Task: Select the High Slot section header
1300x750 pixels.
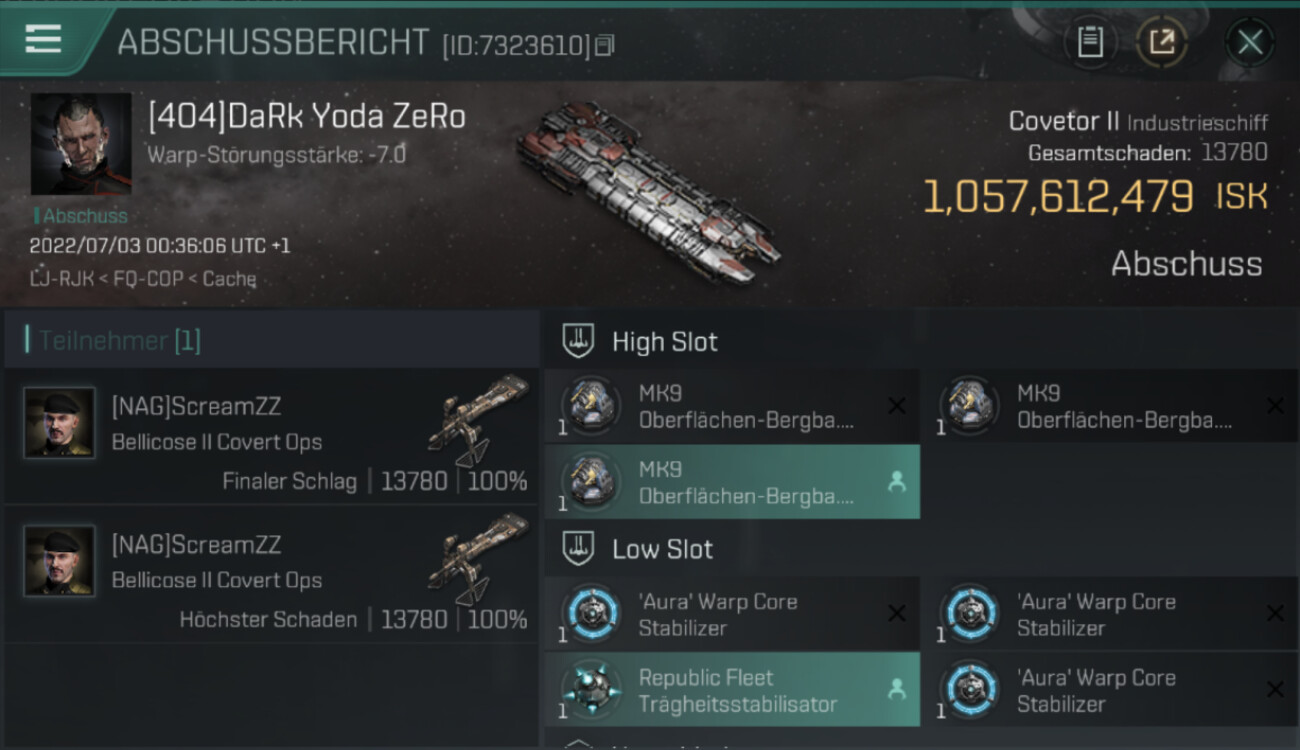Action: tap(664, 342)
